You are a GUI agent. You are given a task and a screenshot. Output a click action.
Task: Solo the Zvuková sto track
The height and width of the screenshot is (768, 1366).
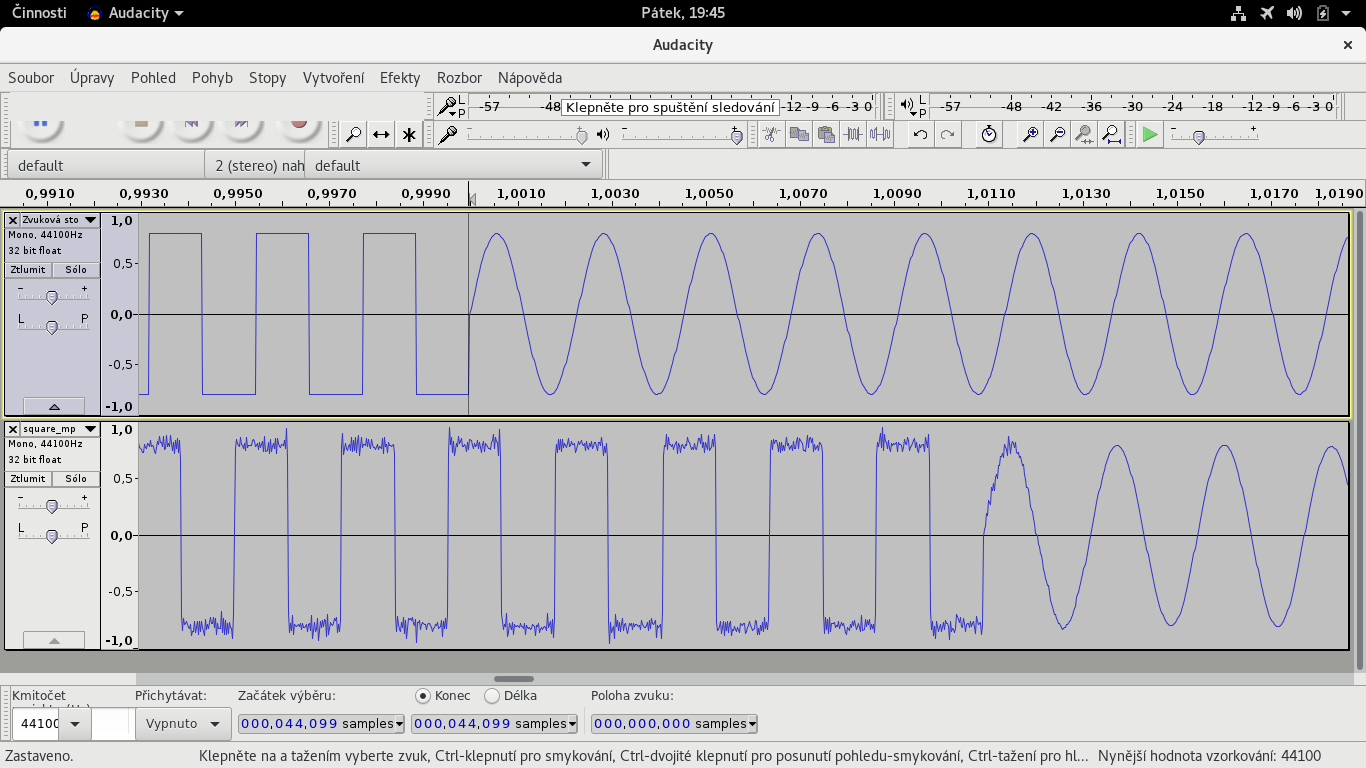tap(76, 270)
